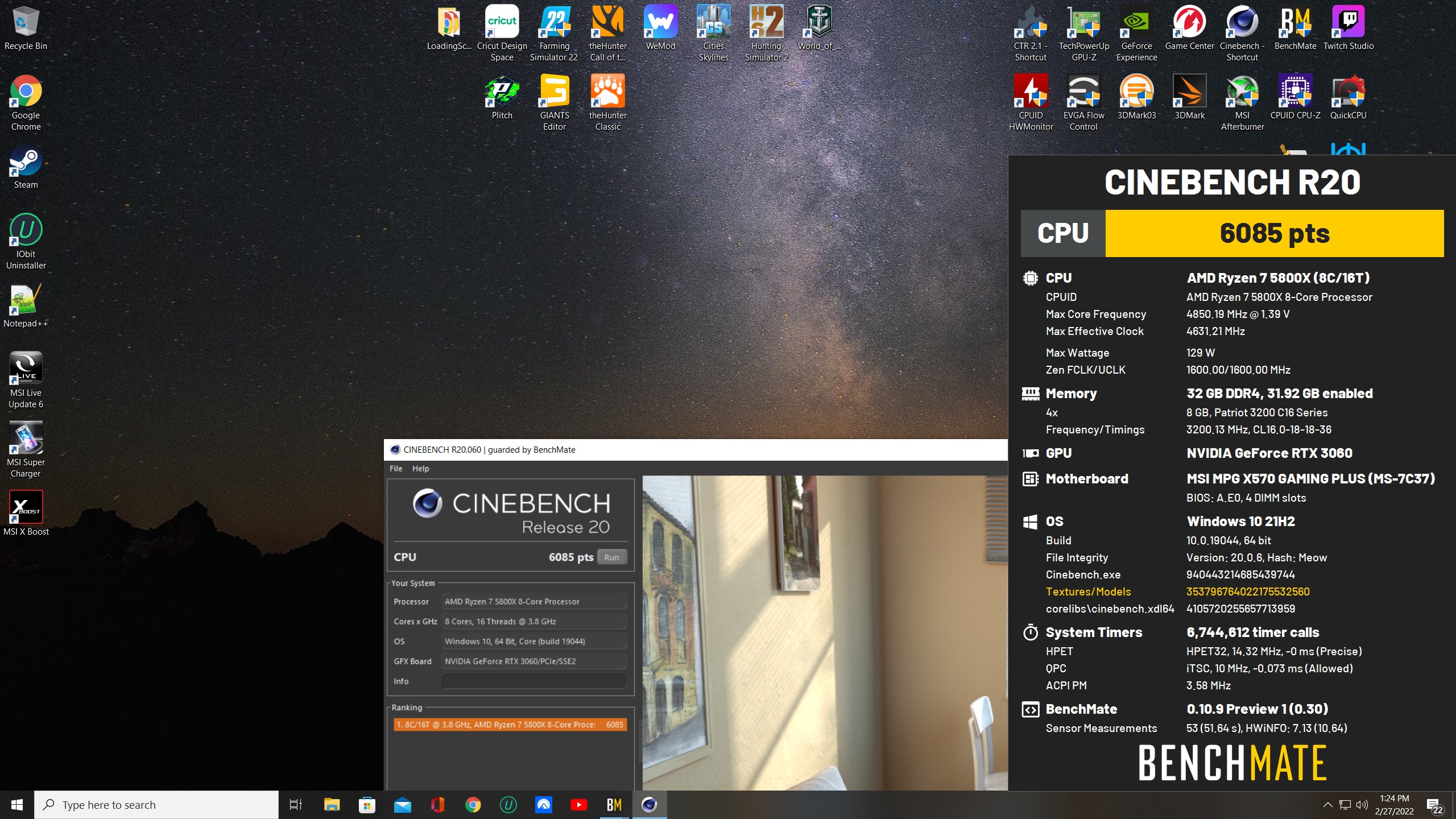Select the 3DMark03 desktop icon
The width and height of the screenshot is (1456, 819).
tap(1136, 98)
